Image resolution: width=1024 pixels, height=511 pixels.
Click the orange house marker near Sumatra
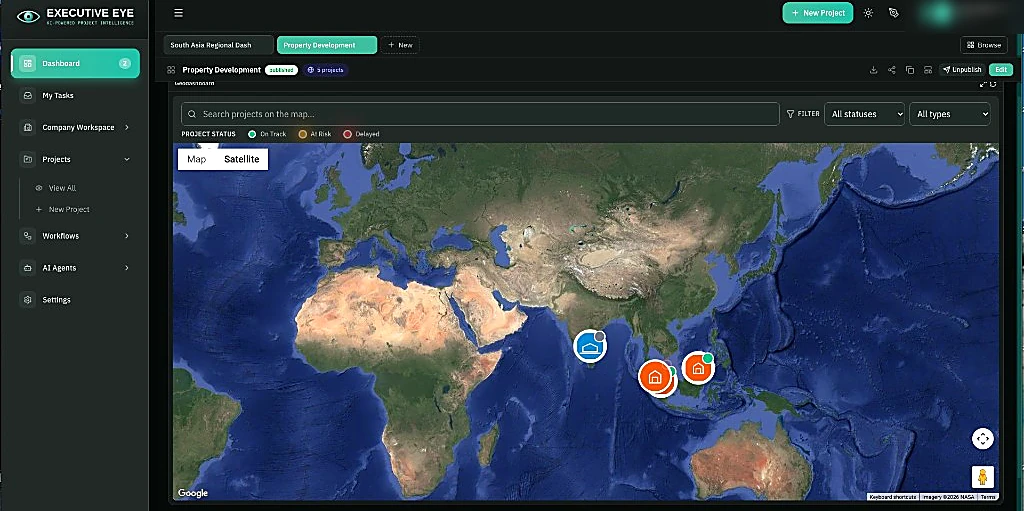pyautogui.click(x=655, y=376)
